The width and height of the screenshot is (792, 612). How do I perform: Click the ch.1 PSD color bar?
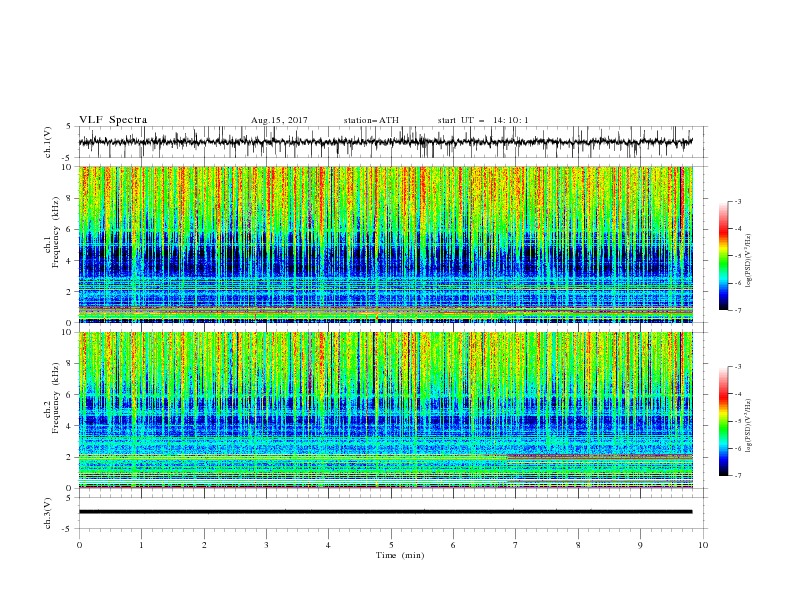[724, 256]
